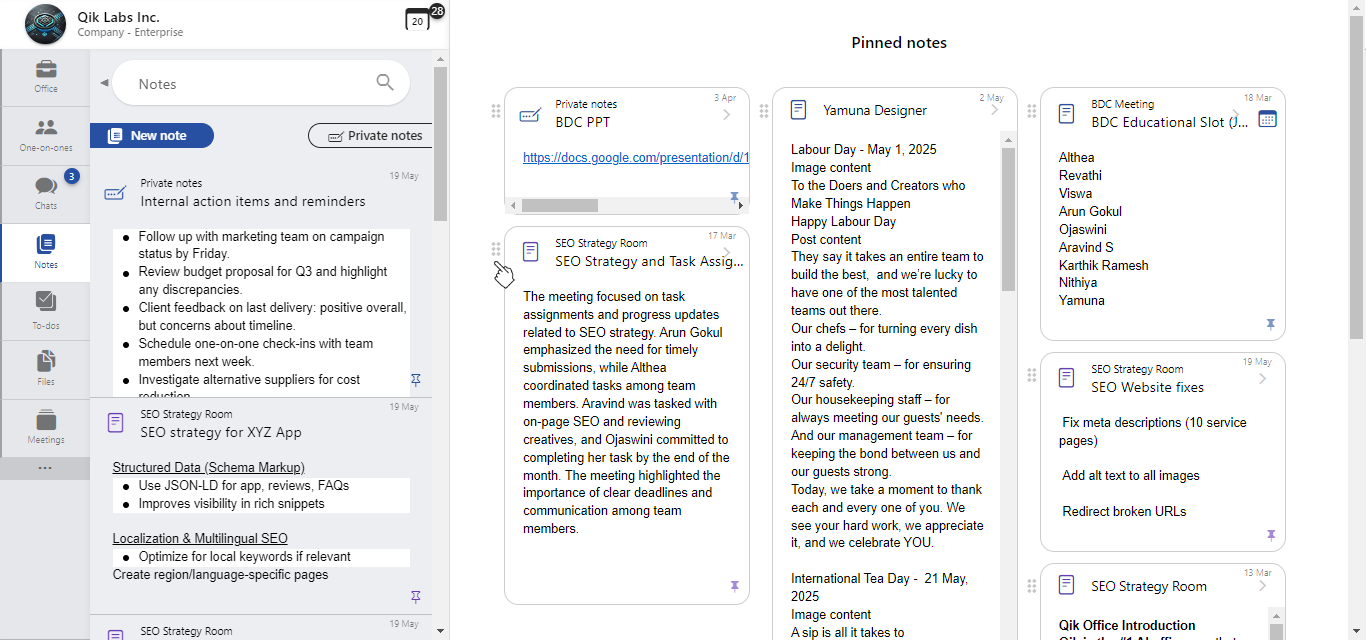
Task: Open Chats with 3 unread messages
Action: 46,192
